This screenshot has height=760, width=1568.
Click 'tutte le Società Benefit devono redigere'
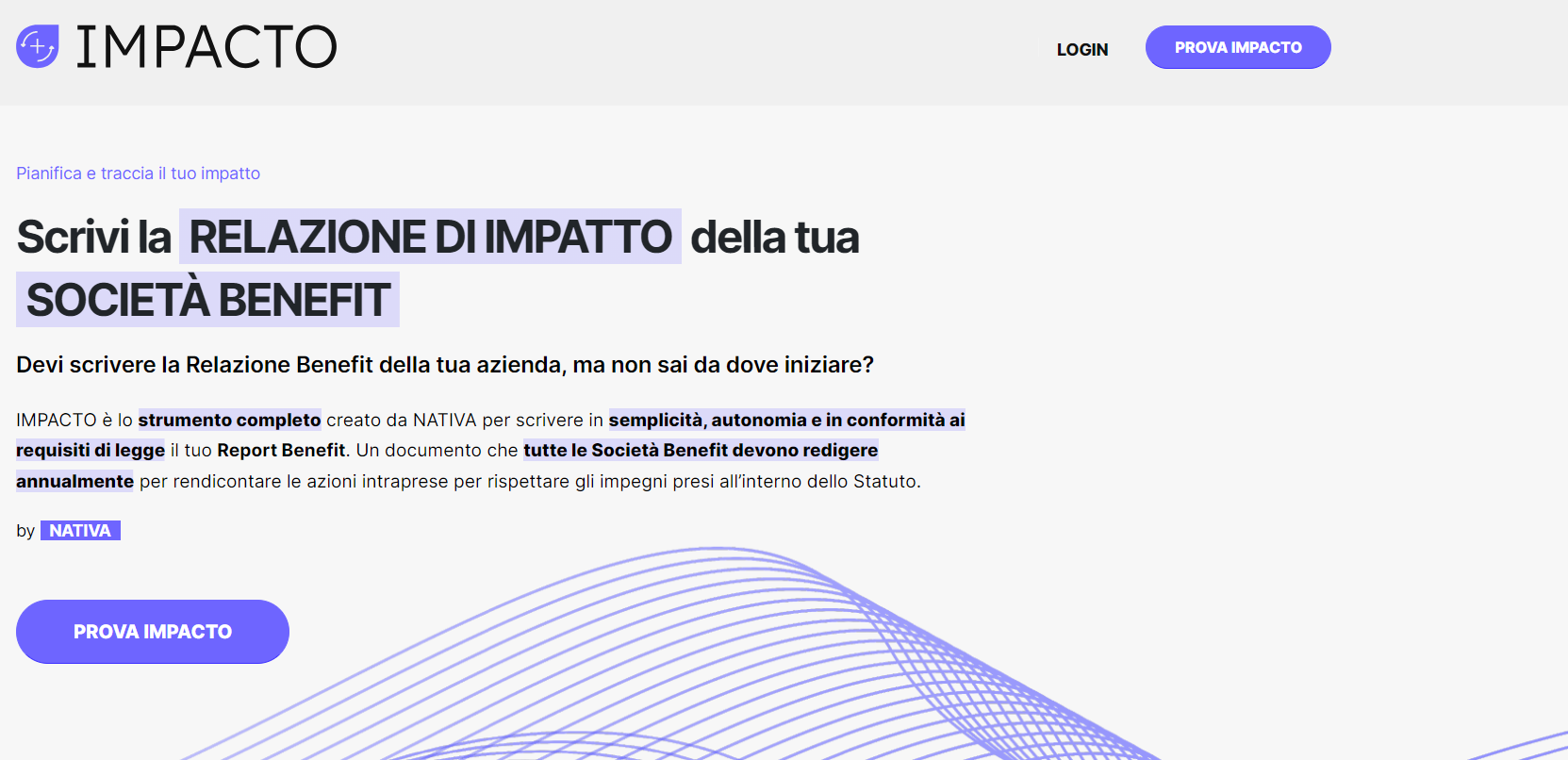coord(700,451)
